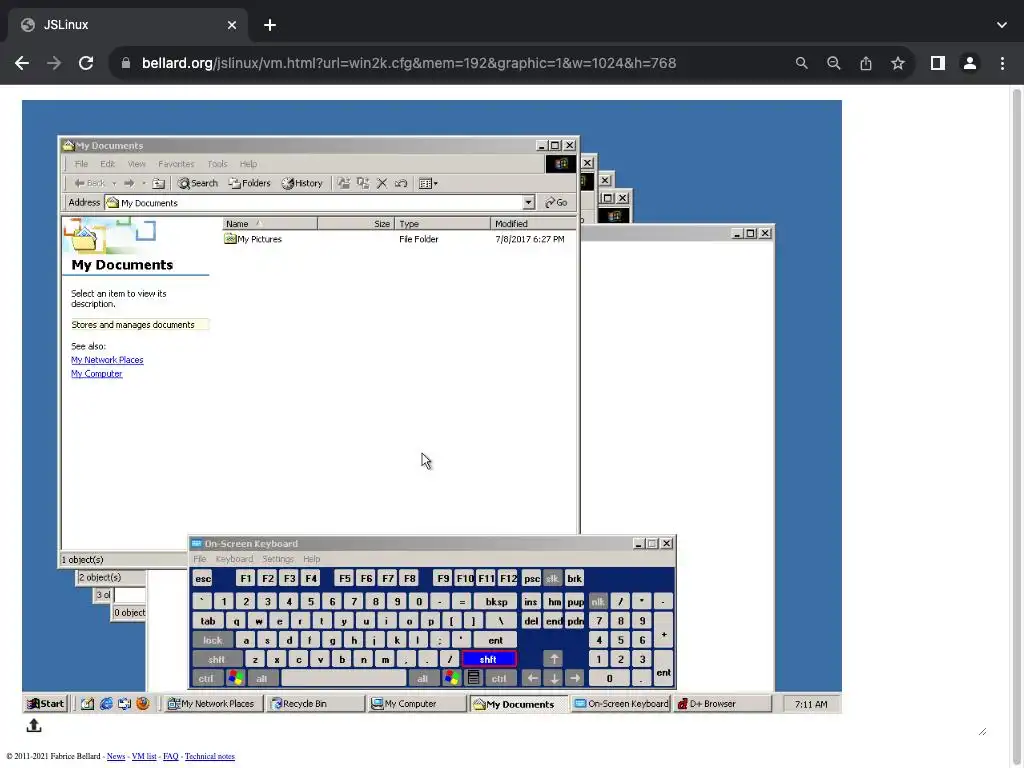
Task: Follow the My Computer link in side panel
Action: [x=97, y=374]
